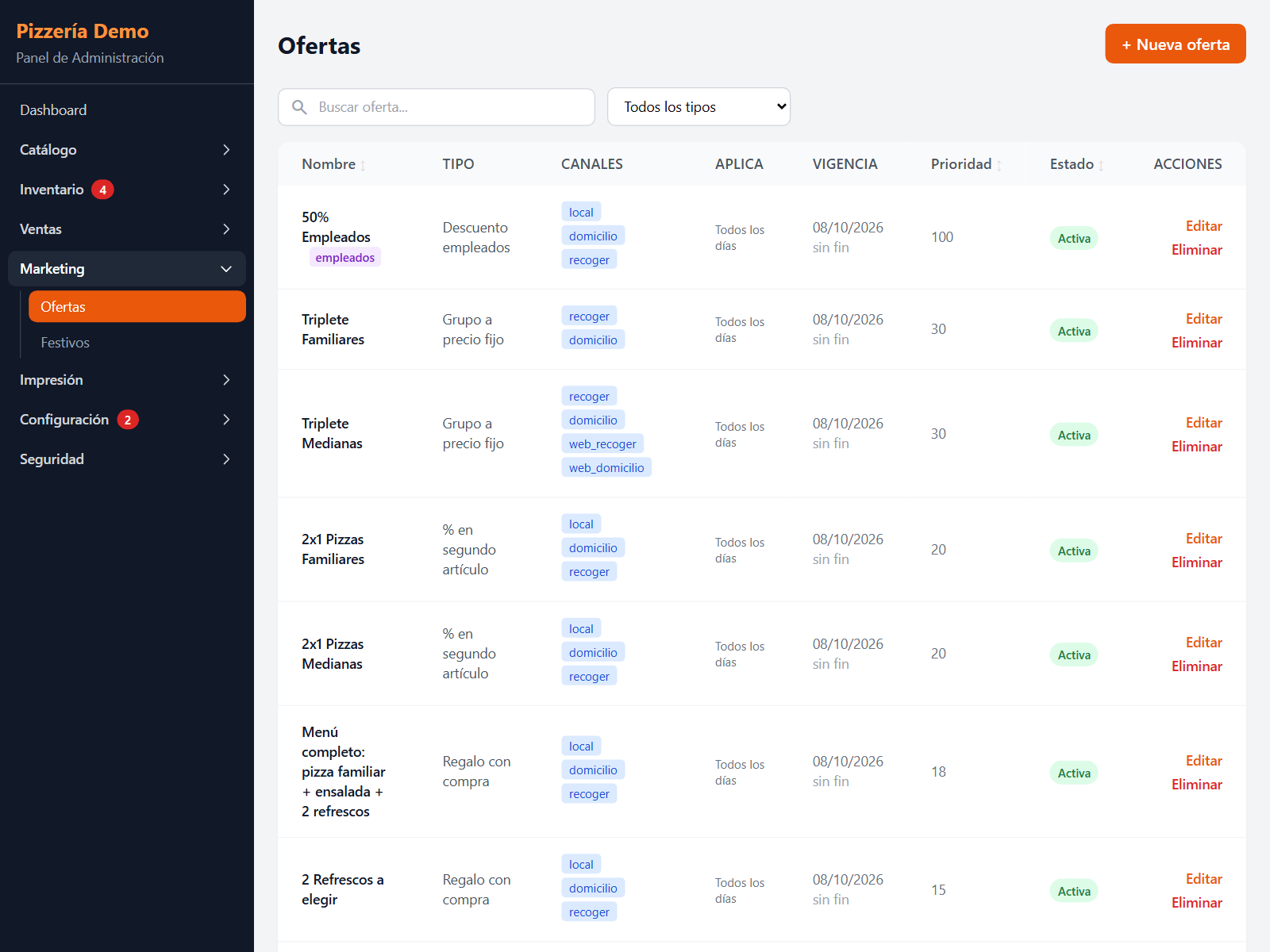The height and width of the screenshot is (952, 1270).
Task: Click the web_recoger channel tag
Action: coord(602,444)
